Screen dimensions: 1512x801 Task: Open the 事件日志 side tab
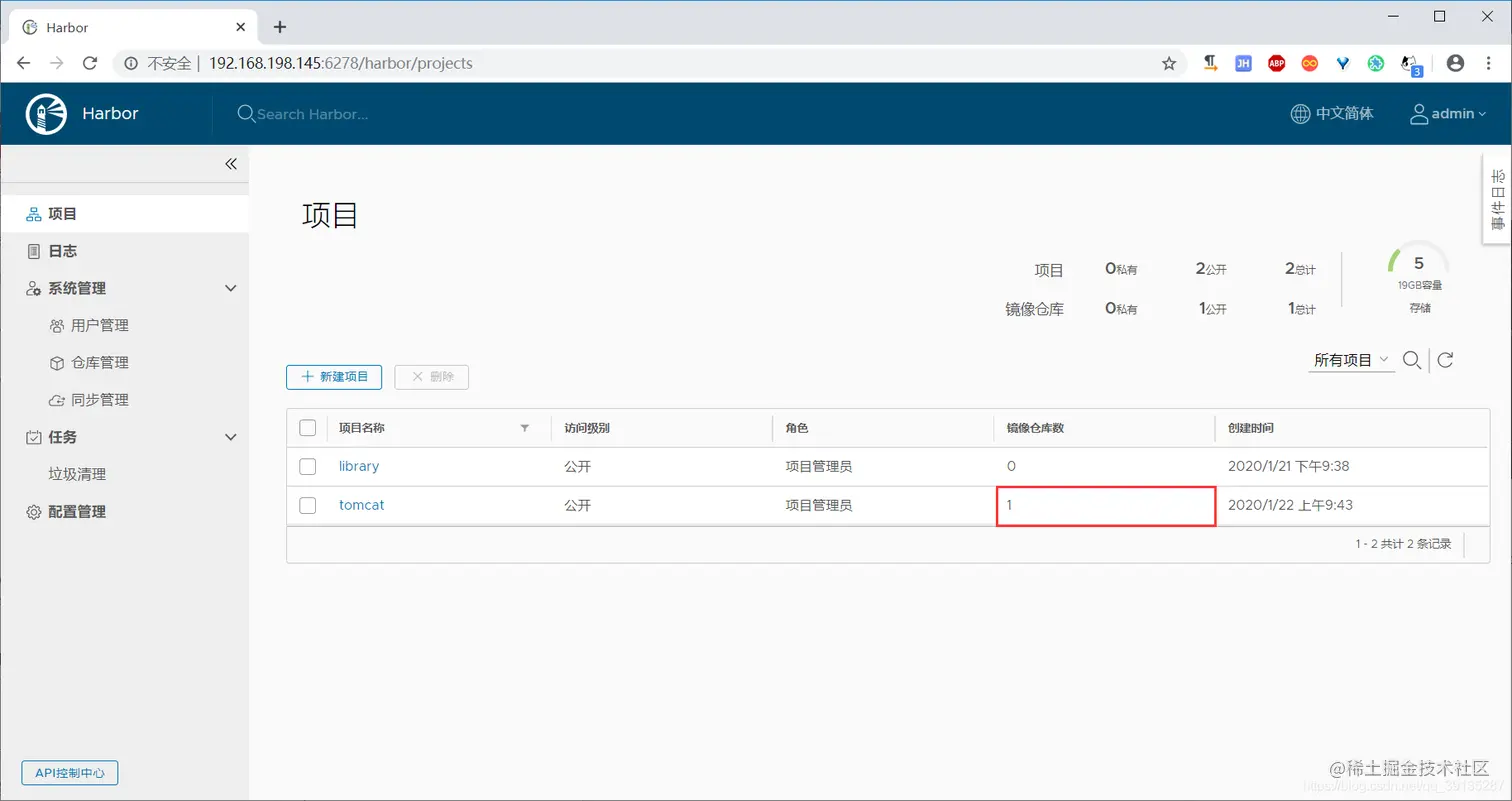pos(1497,198)
